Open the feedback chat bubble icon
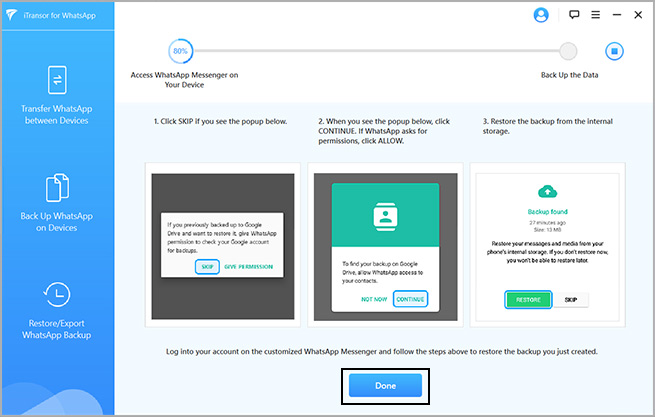655x417 pixels. 573,15
